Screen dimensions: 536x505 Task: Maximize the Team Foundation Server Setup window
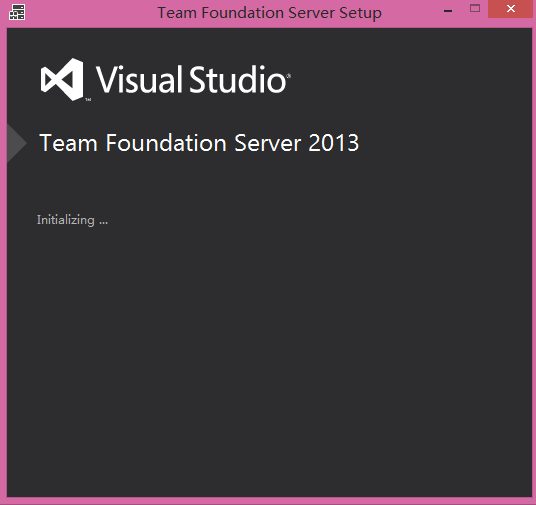coord(475,8)
